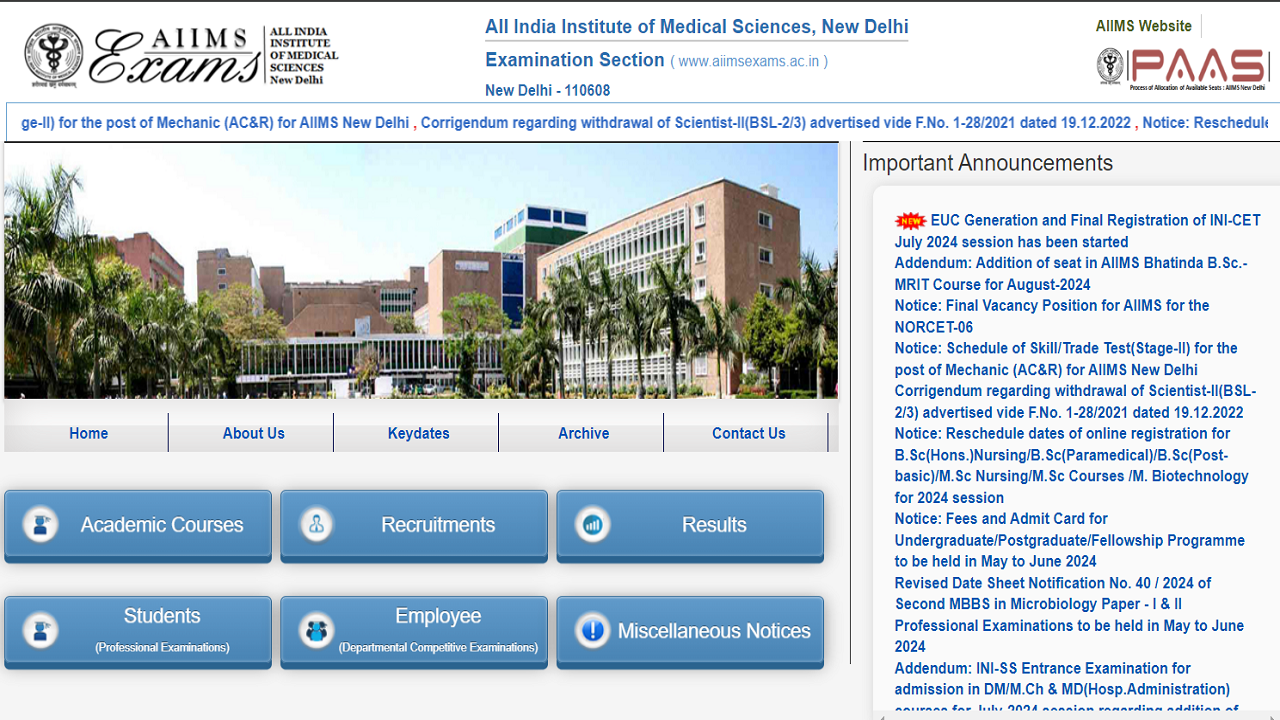Open the Miscellaneous Notices button
The image size is (1280, 720).
pos(690,632)
